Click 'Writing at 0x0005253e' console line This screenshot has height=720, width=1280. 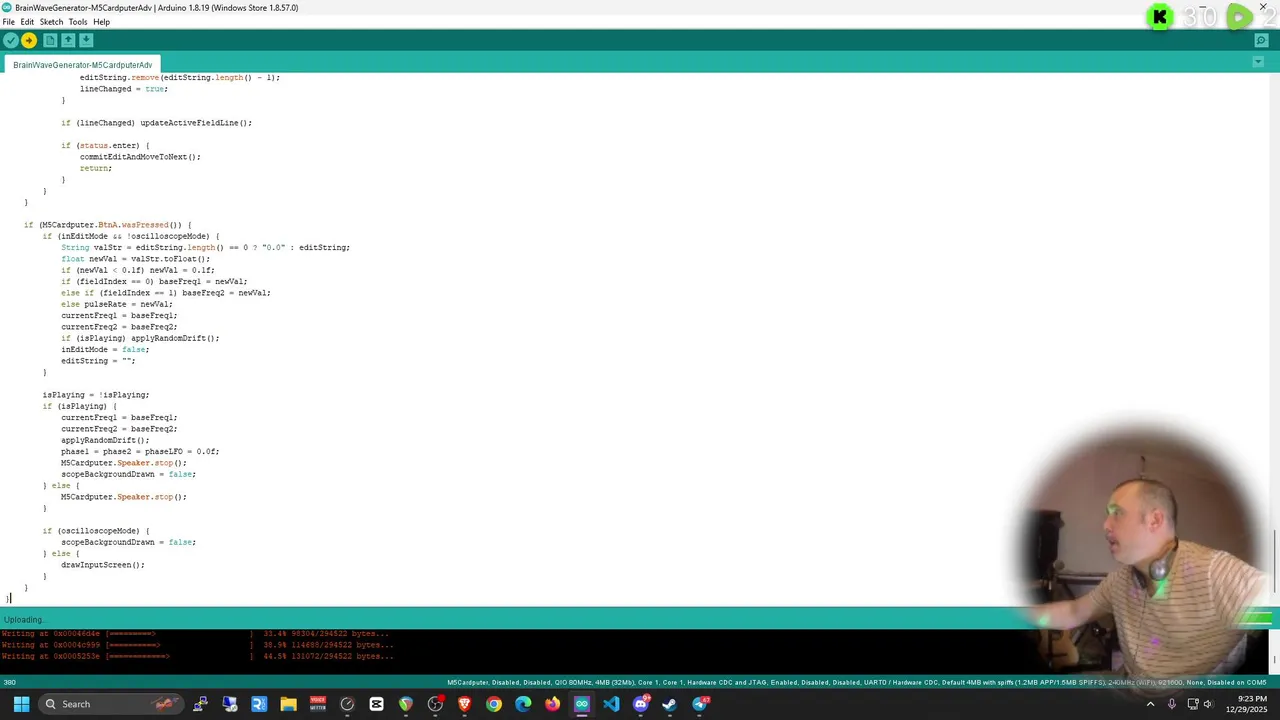coord(197,656)
